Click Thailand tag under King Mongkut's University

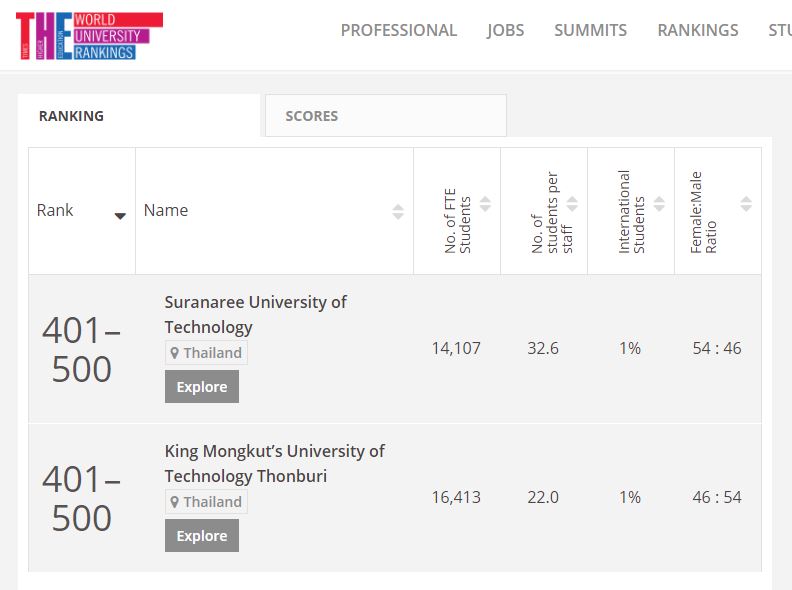[x=207, y=502]
